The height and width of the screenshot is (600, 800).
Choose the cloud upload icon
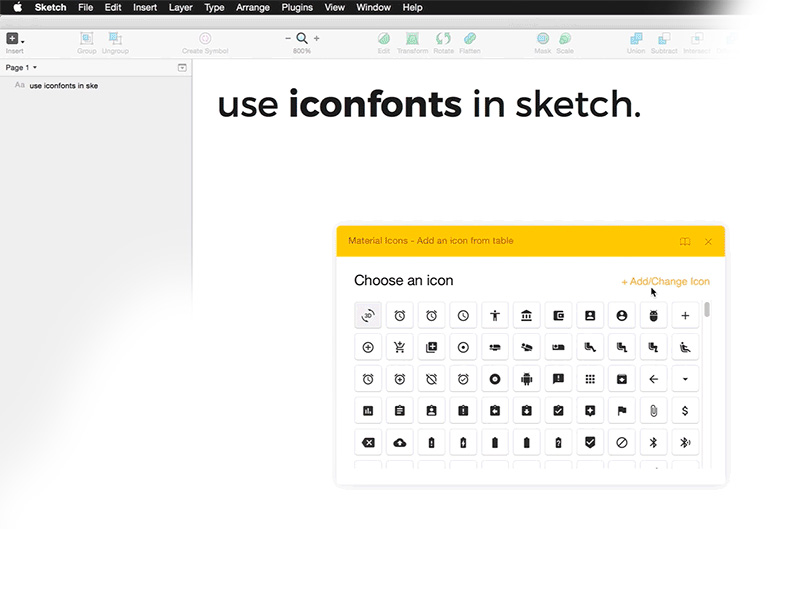[x=399, y=442]
